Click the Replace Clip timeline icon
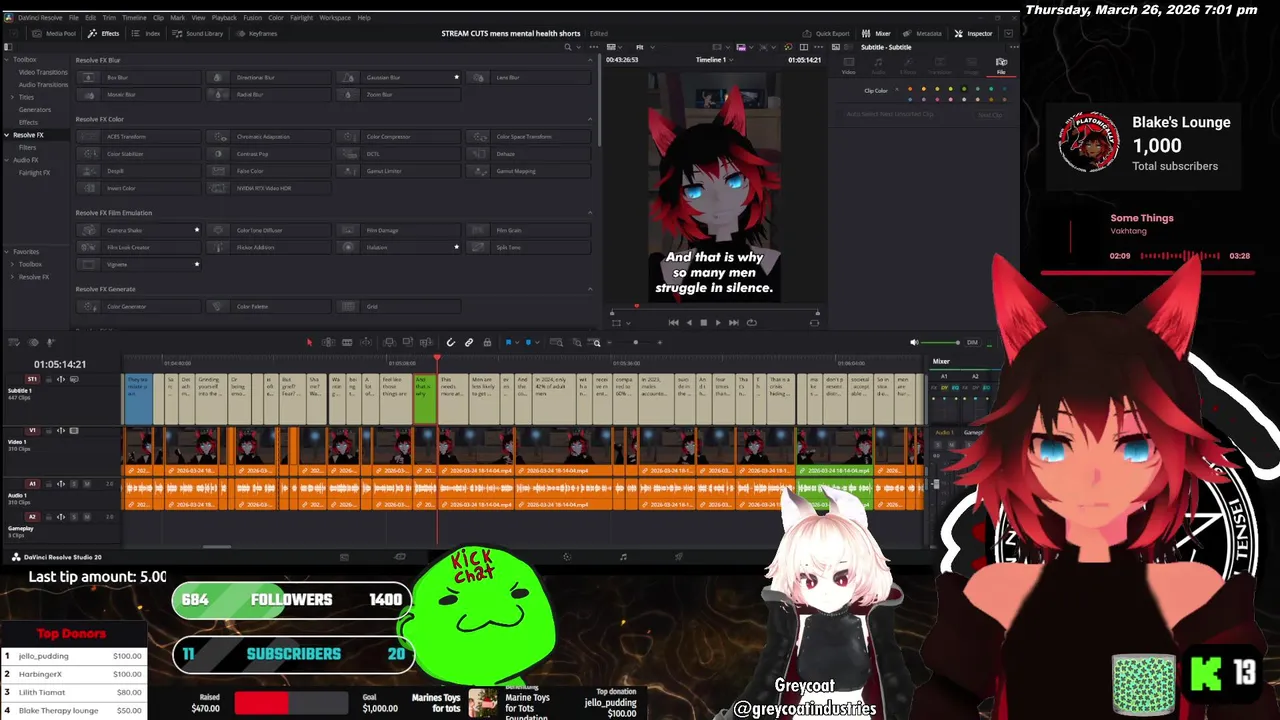1280x720 pixels. (426, 342)
